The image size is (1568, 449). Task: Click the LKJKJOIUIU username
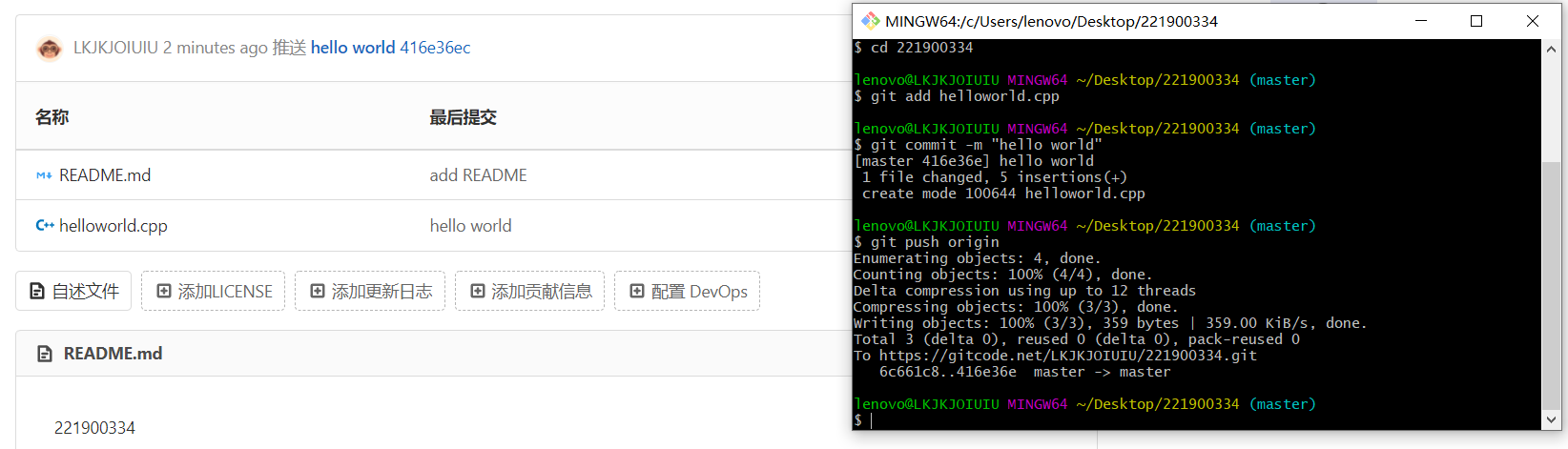(x=115, y=48)
